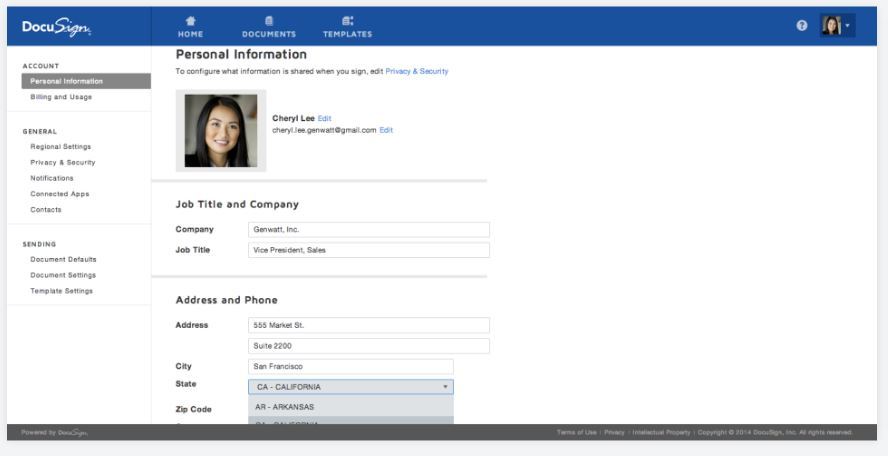The image size is (888, 456).
Task: Click the Job Title input field
Action: (369, 250)
